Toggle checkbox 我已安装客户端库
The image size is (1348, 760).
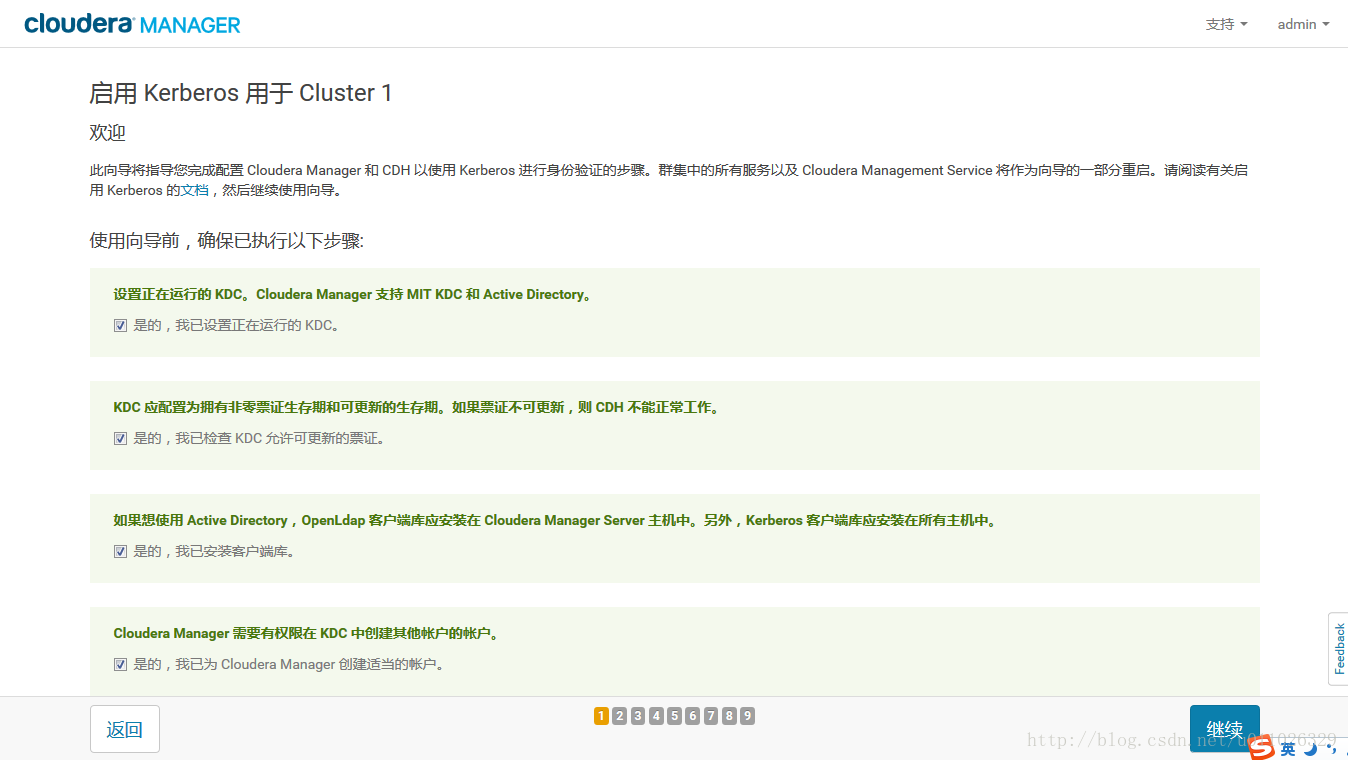[x=120, y=552]
